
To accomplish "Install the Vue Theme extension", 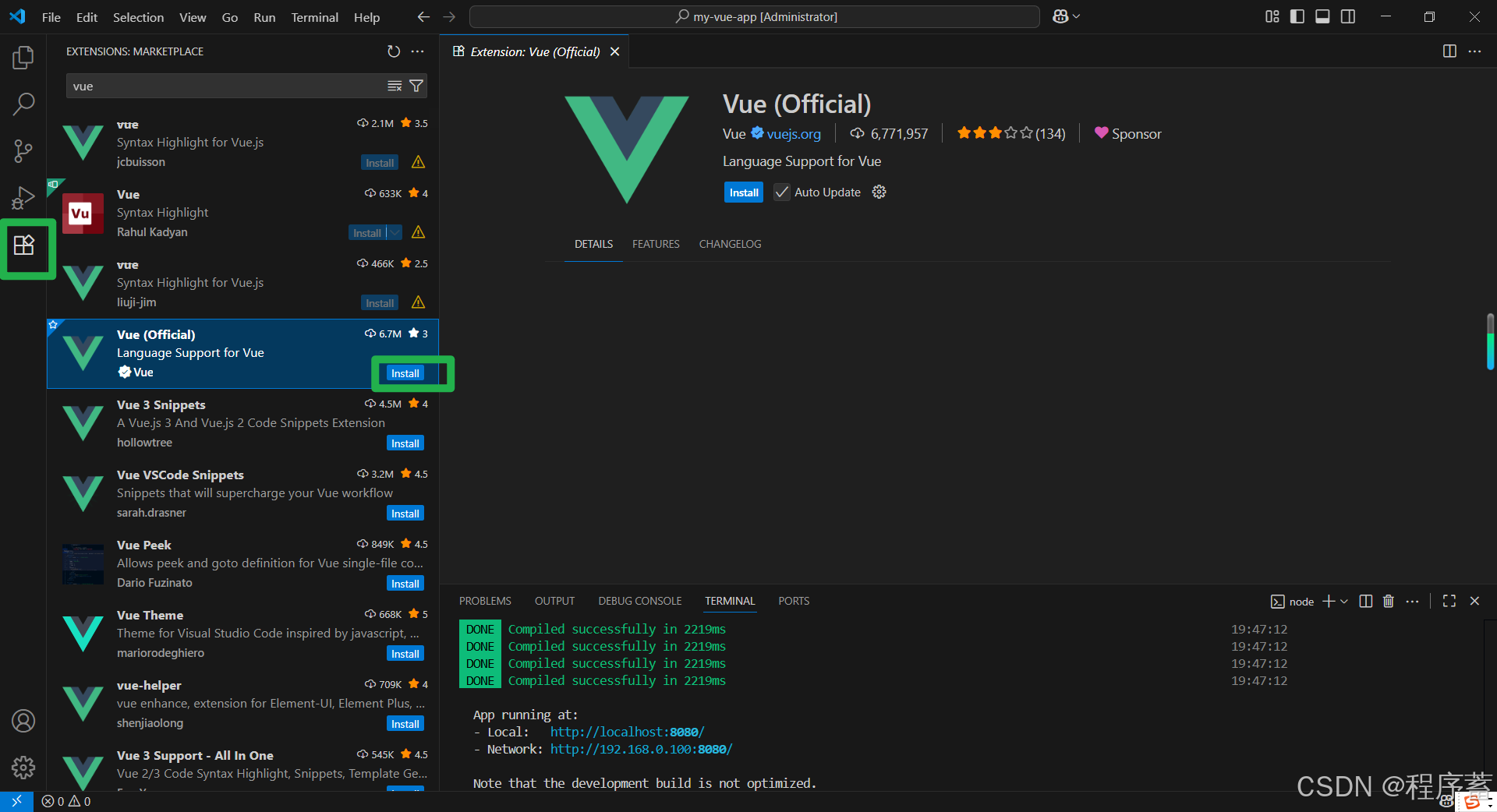I will click(x=405, y=654).
